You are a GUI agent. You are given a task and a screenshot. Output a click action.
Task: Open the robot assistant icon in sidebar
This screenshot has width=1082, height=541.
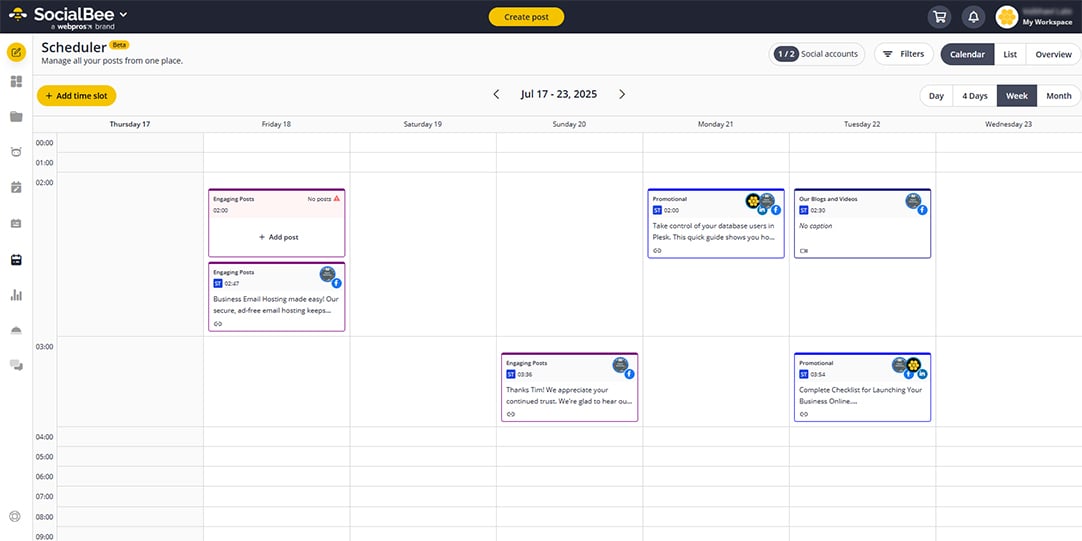tap(17, 152)
